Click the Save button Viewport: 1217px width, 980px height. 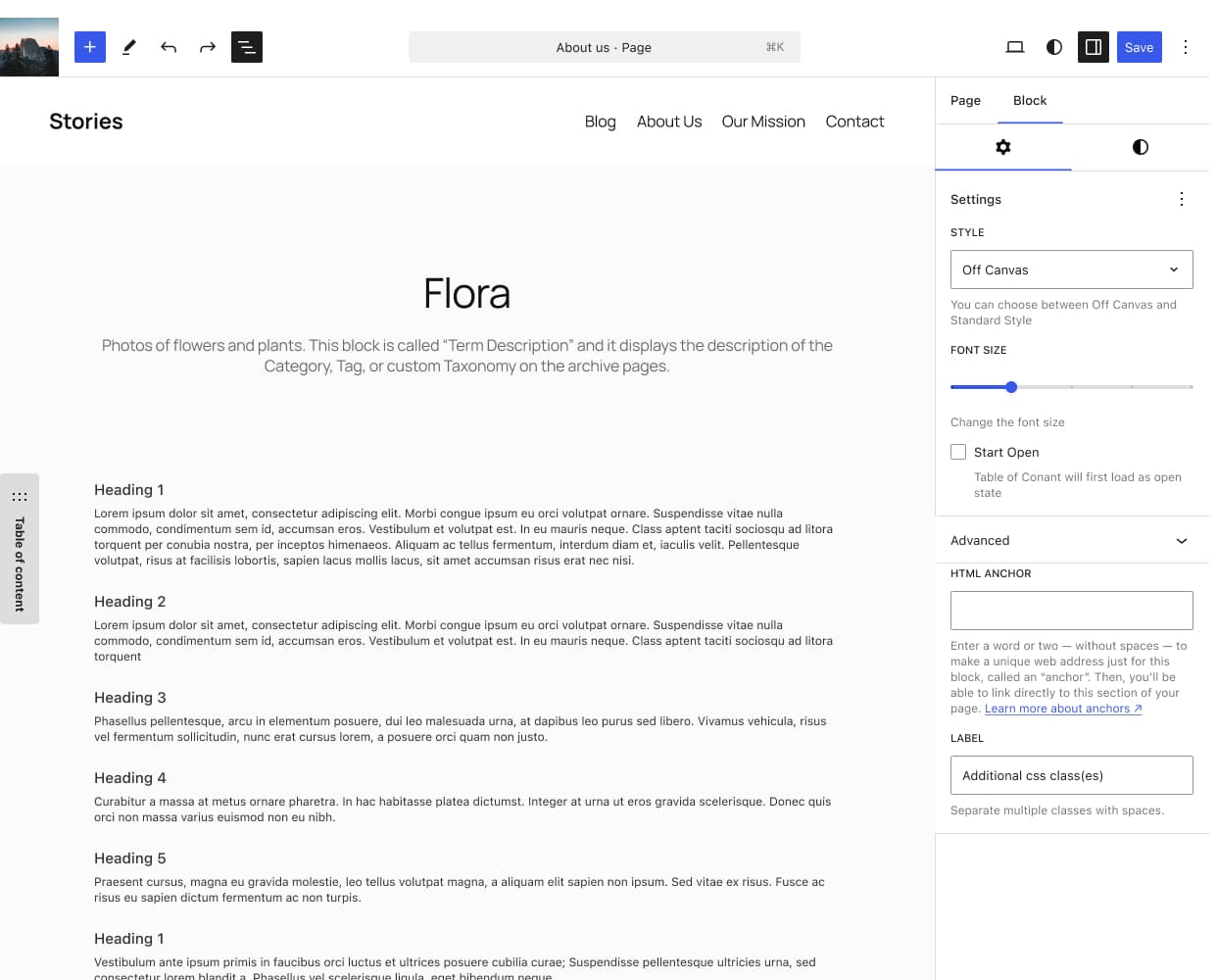tap(1139, 47)
